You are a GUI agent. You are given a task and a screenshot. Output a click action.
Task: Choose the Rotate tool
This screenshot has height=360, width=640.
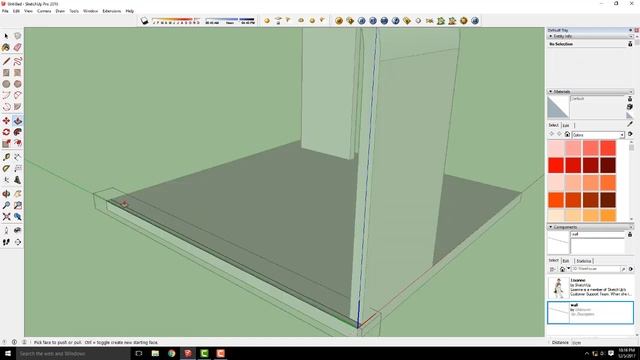pos(6,132)
